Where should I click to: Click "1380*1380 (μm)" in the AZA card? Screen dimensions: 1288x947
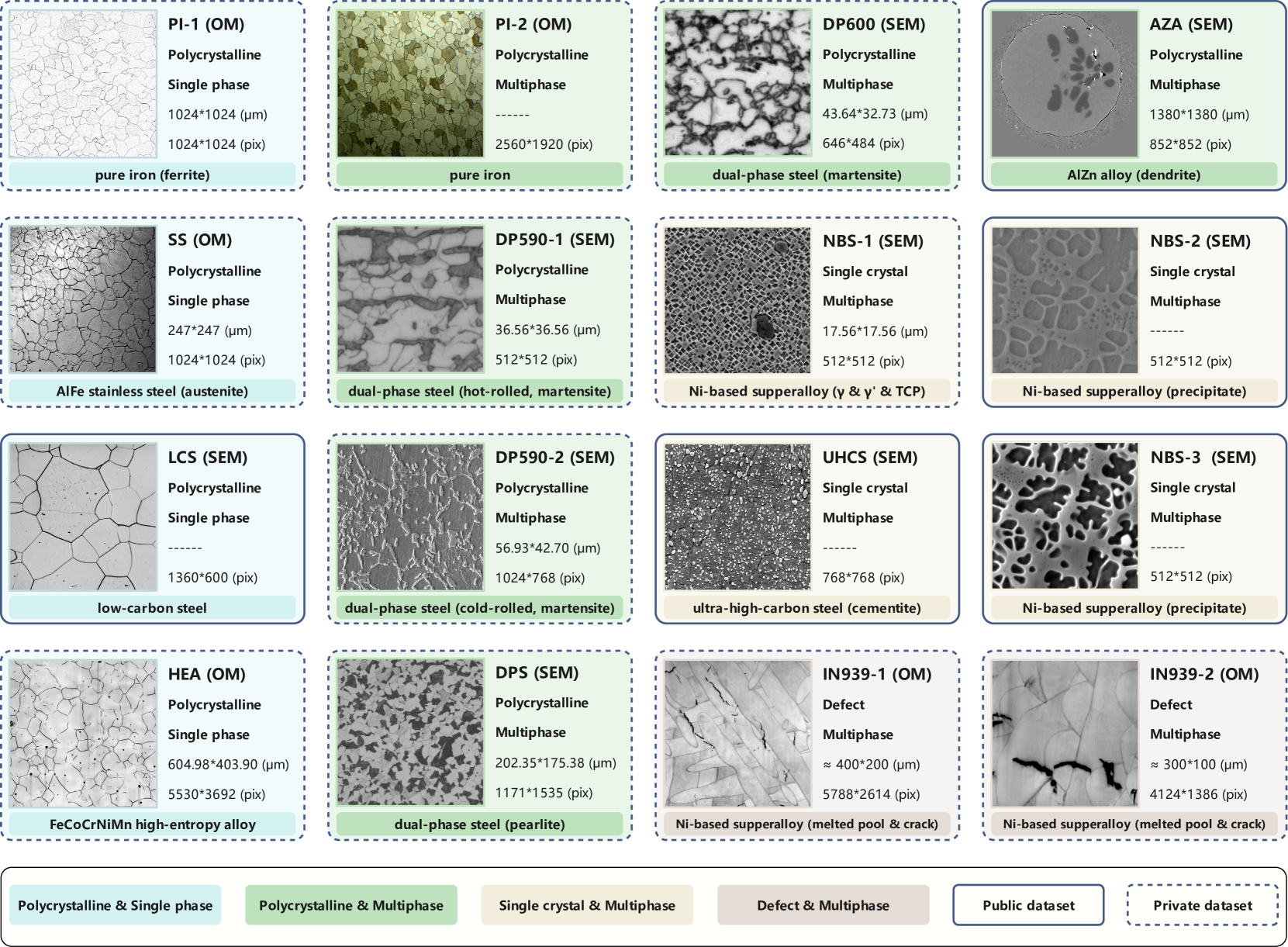point(1199,114)
